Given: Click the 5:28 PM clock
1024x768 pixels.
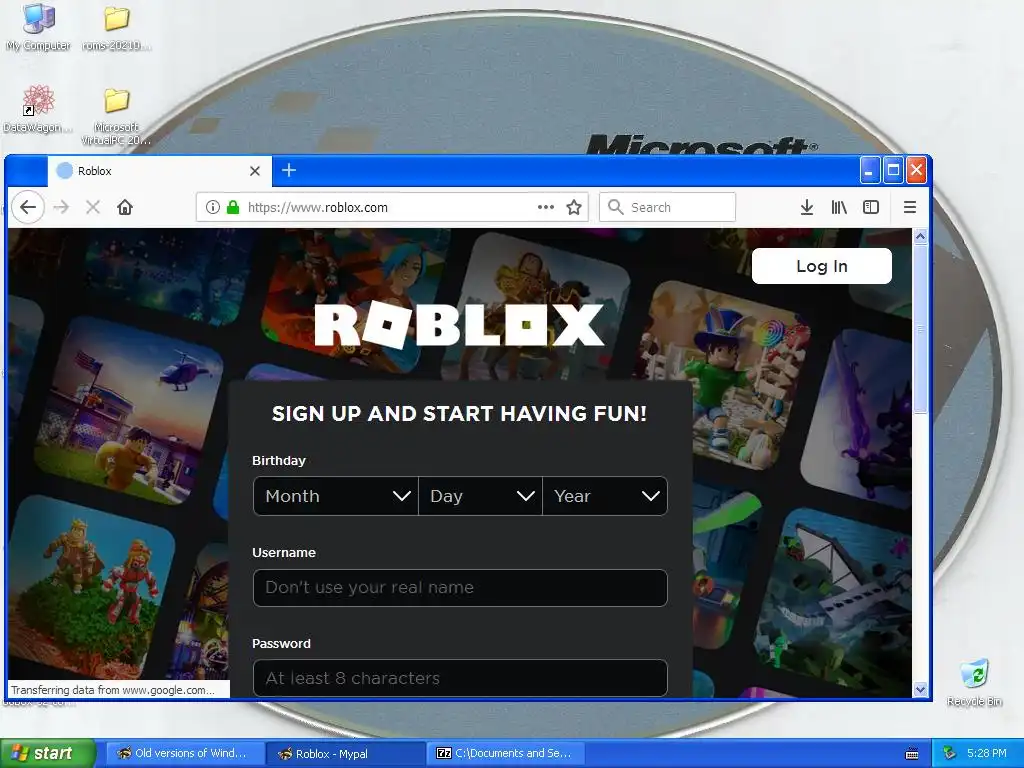Looking at the screenshot, I should [987, 754].
